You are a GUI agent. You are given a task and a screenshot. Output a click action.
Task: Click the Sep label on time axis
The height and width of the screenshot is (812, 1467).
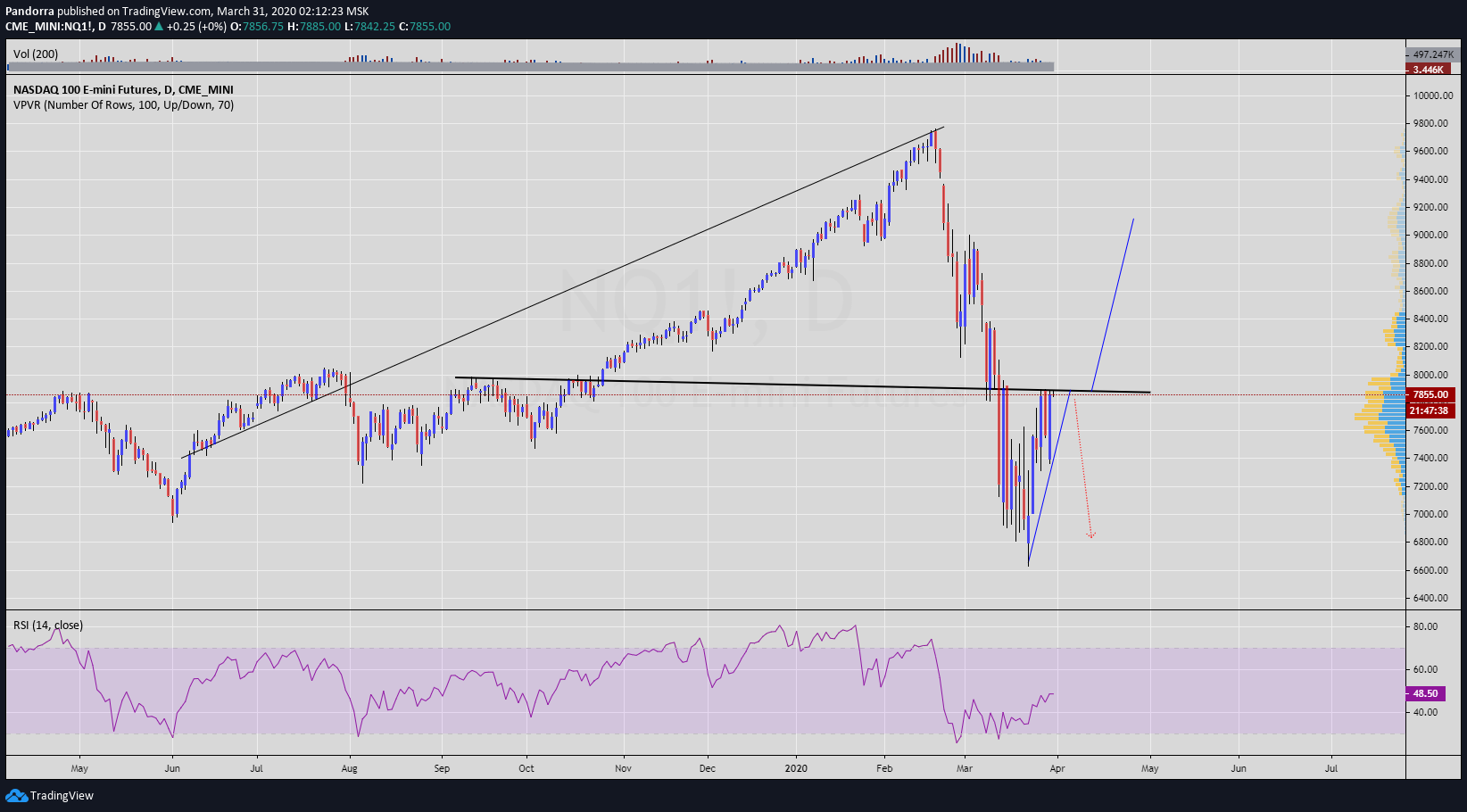coord(442,768)
